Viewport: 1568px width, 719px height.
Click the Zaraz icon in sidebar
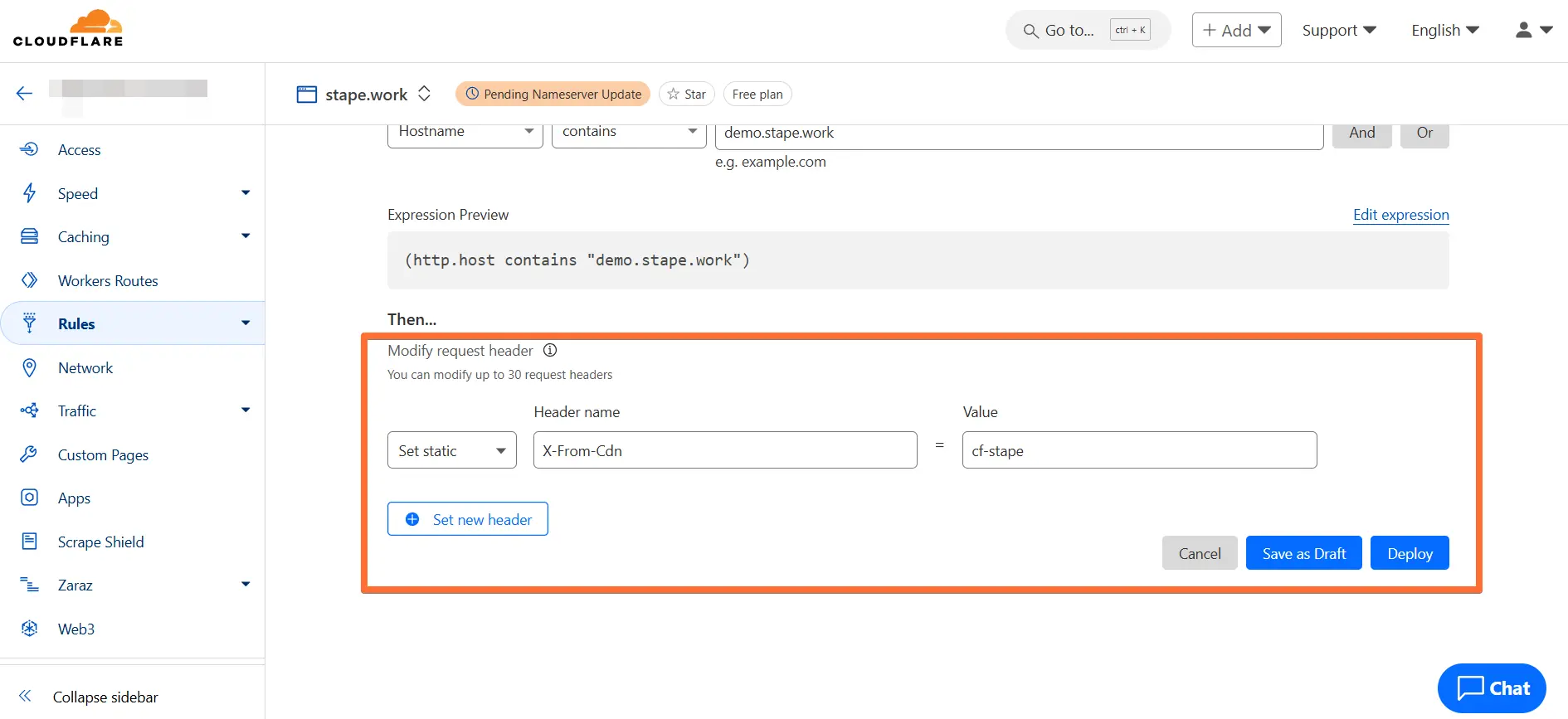point(29,585)
